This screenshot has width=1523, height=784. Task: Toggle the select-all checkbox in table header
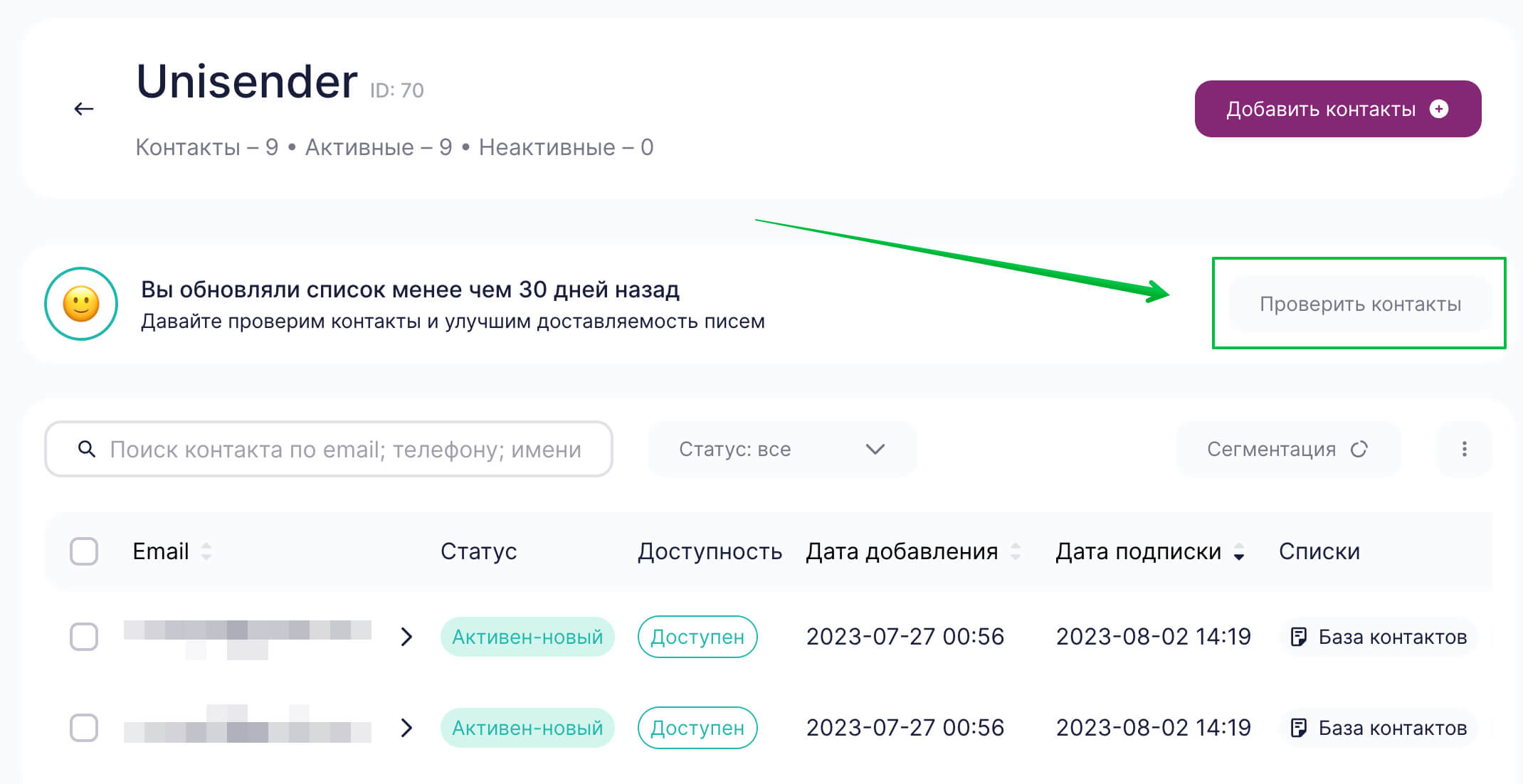pos(84,551)
